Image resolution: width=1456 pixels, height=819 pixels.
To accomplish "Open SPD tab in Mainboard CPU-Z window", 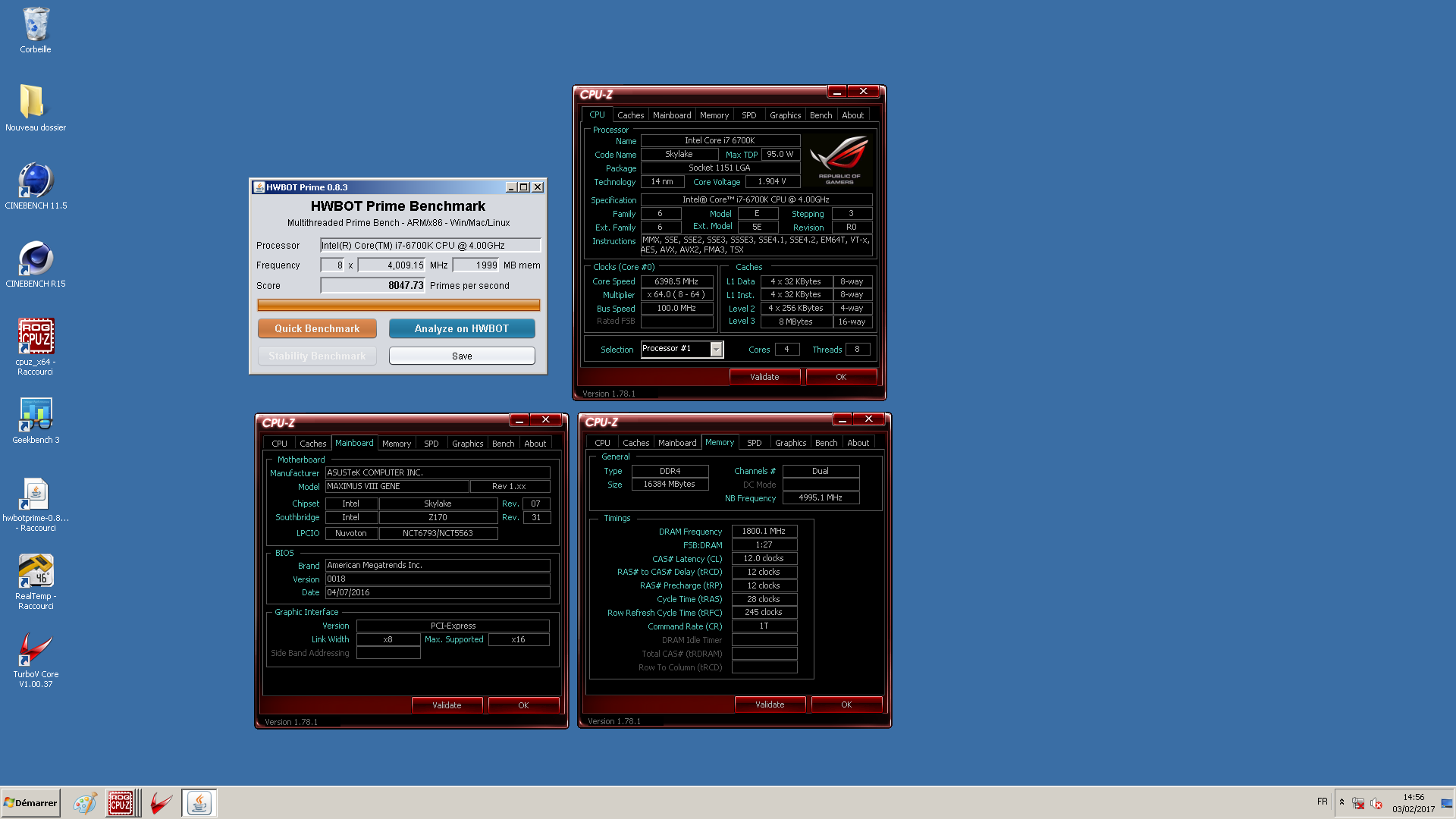I will point(431,444).
